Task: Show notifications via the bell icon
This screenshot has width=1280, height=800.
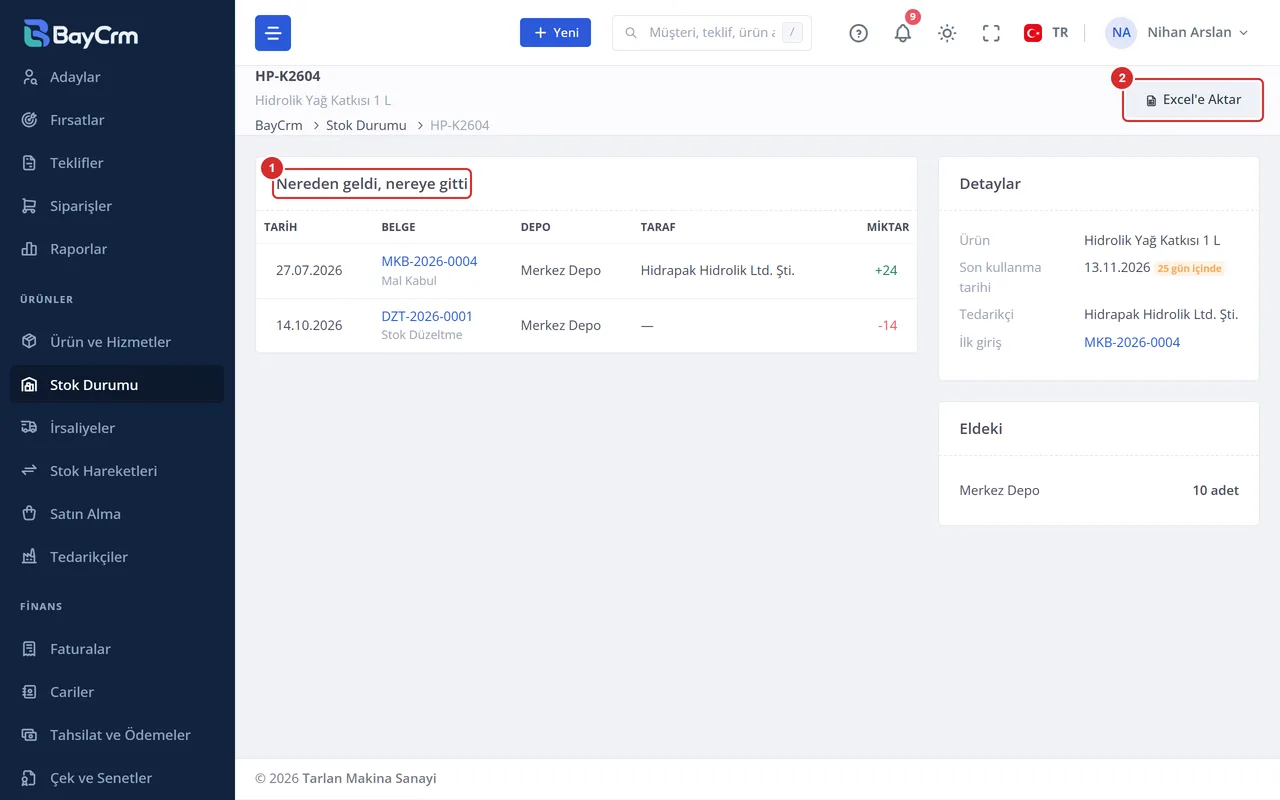Action: (x=903, y=33)
